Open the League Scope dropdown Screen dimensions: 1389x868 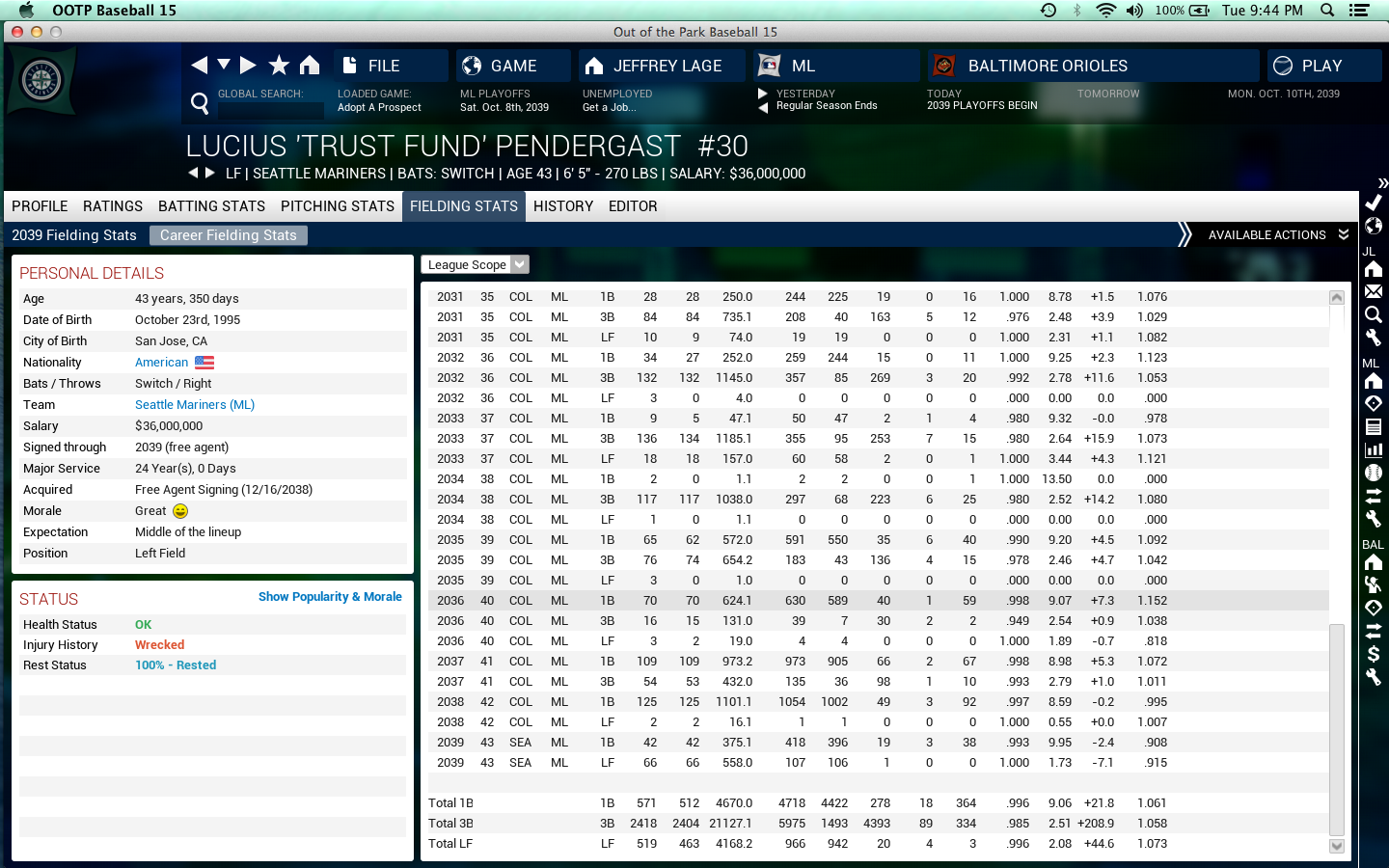coord(476,264)
